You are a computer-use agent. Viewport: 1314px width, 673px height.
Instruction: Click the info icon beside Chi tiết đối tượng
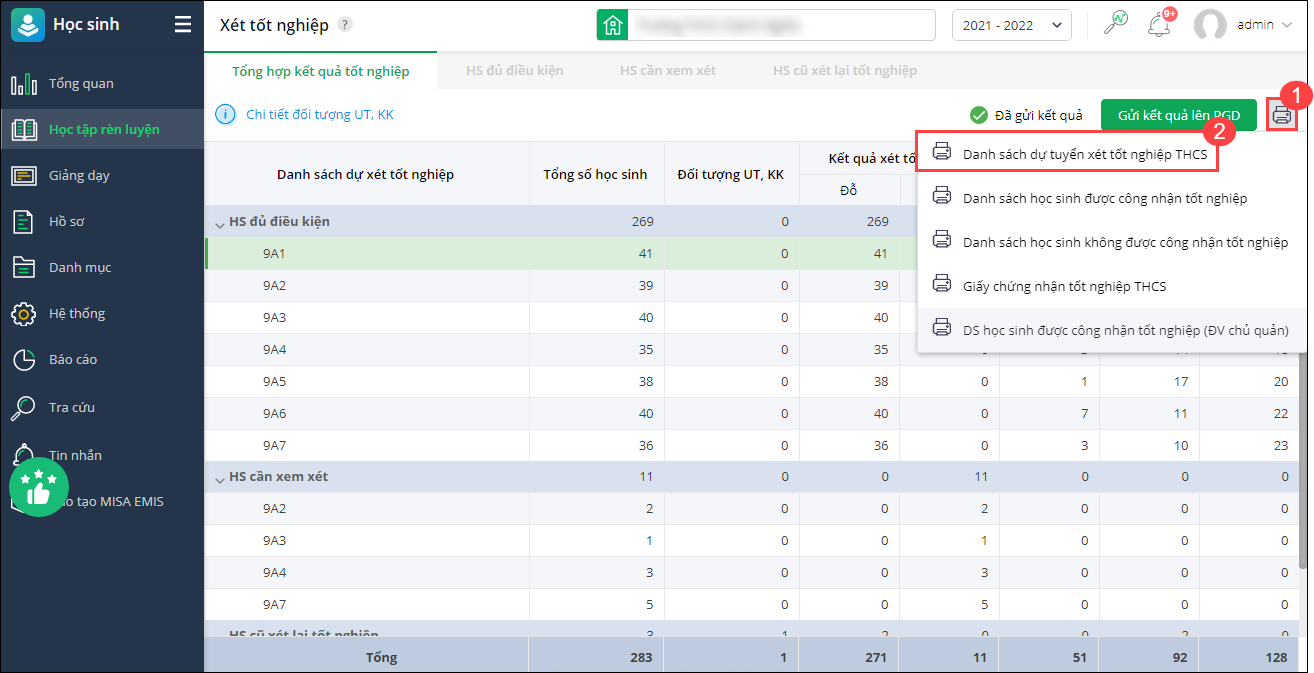[x=226, y=115]
